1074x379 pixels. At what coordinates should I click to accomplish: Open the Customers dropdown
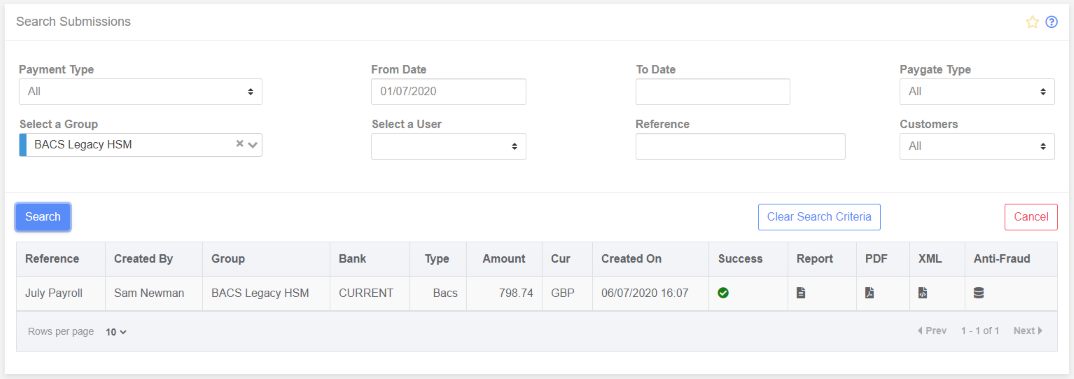(x=977, y=146)
